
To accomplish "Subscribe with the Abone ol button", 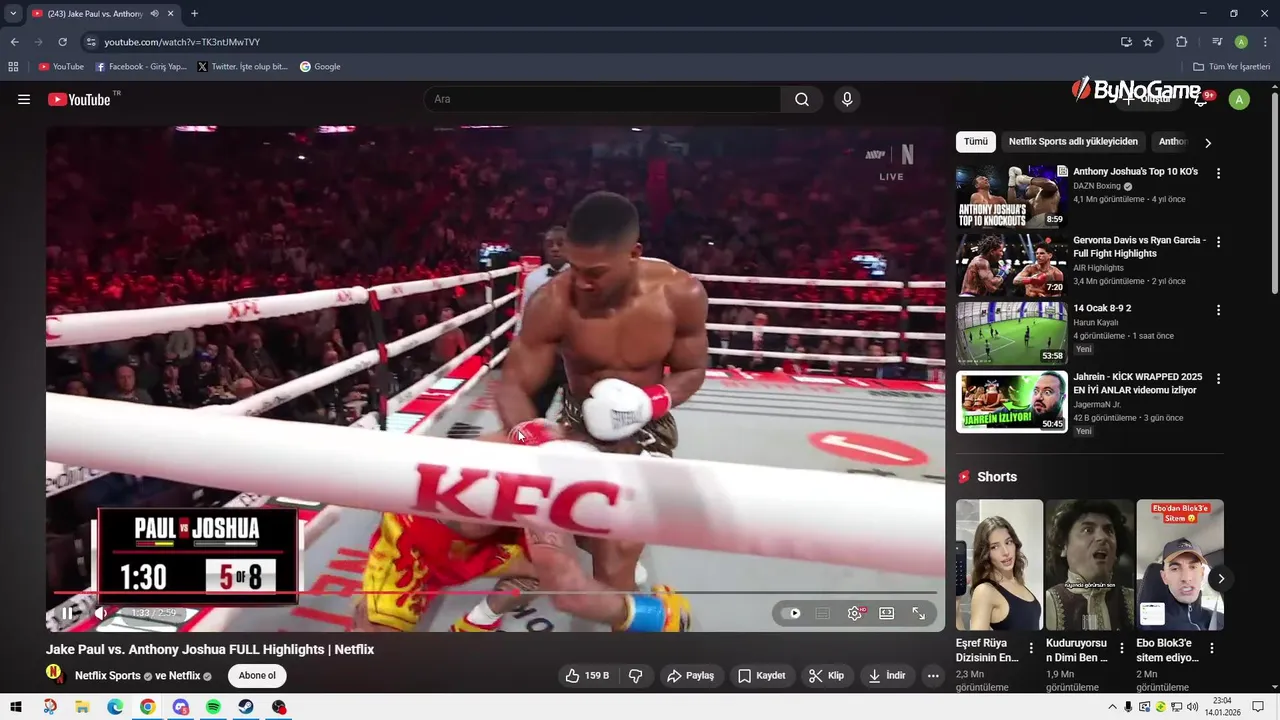I will [257, 676].
